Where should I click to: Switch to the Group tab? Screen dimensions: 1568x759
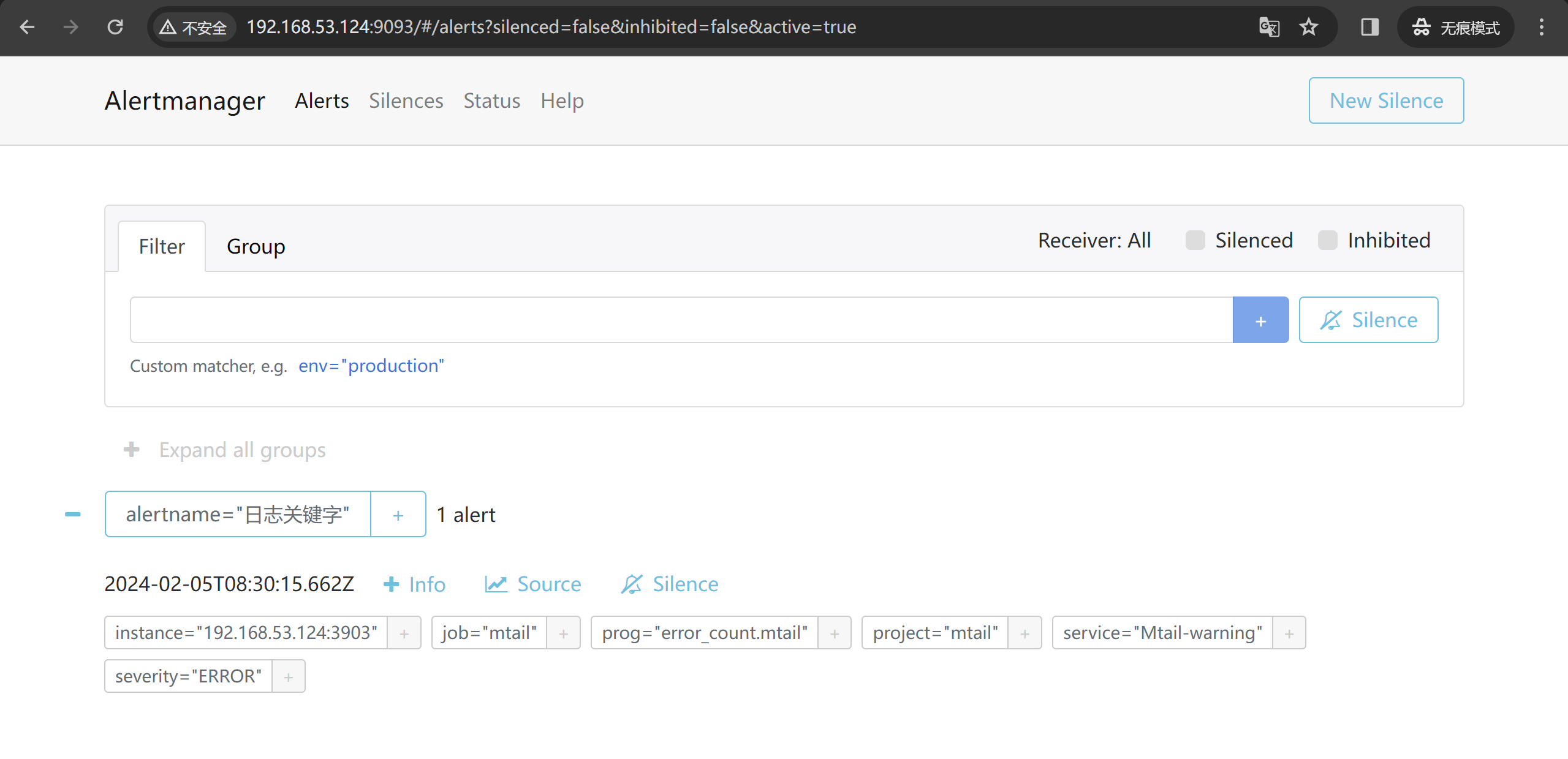[256, 246]
